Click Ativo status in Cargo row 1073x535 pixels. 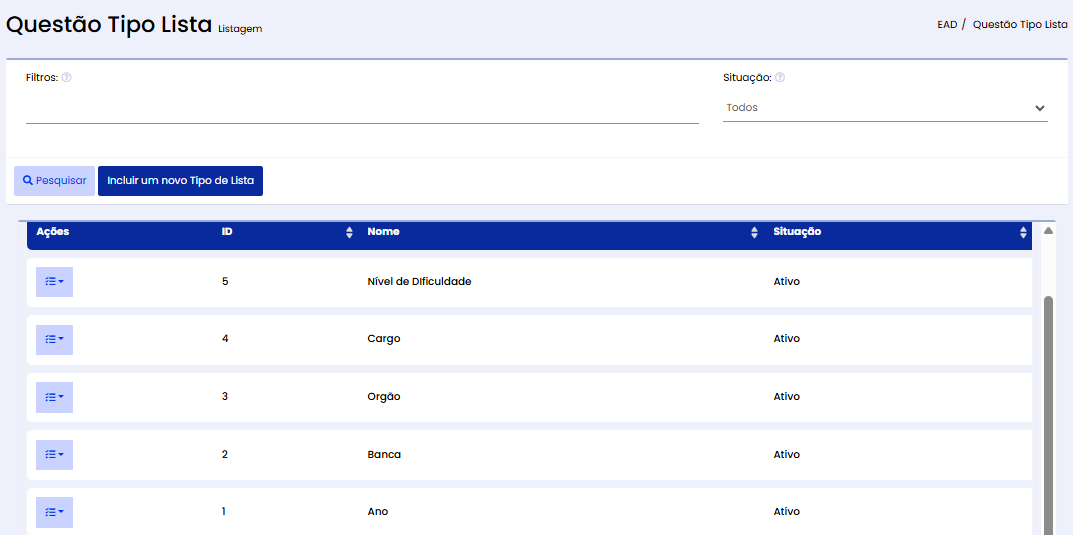(786, 339)
